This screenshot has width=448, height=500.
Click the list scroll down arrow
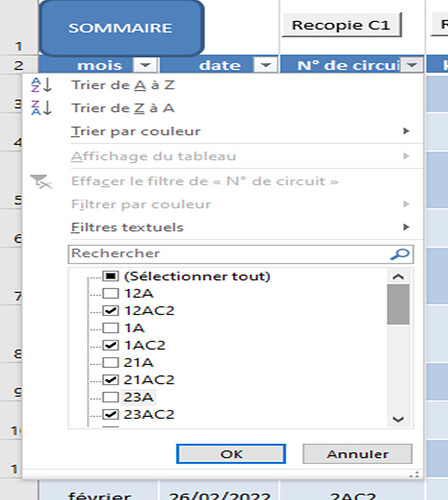(398, 419)
